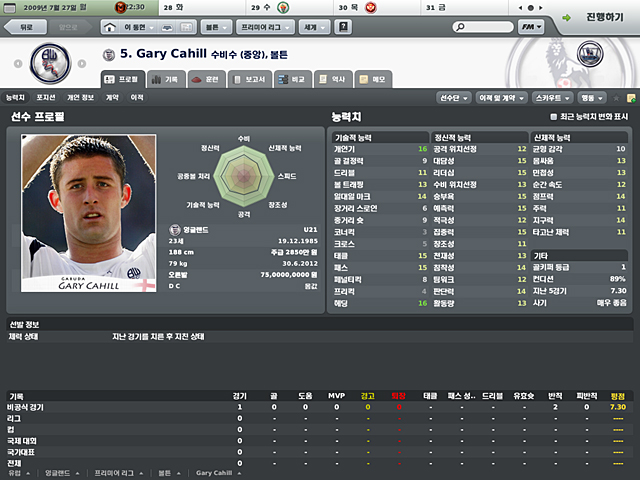The height and width of the screenshot is (480, 640).
Task: Click the help question mark icon
Action: coord(343,27)
